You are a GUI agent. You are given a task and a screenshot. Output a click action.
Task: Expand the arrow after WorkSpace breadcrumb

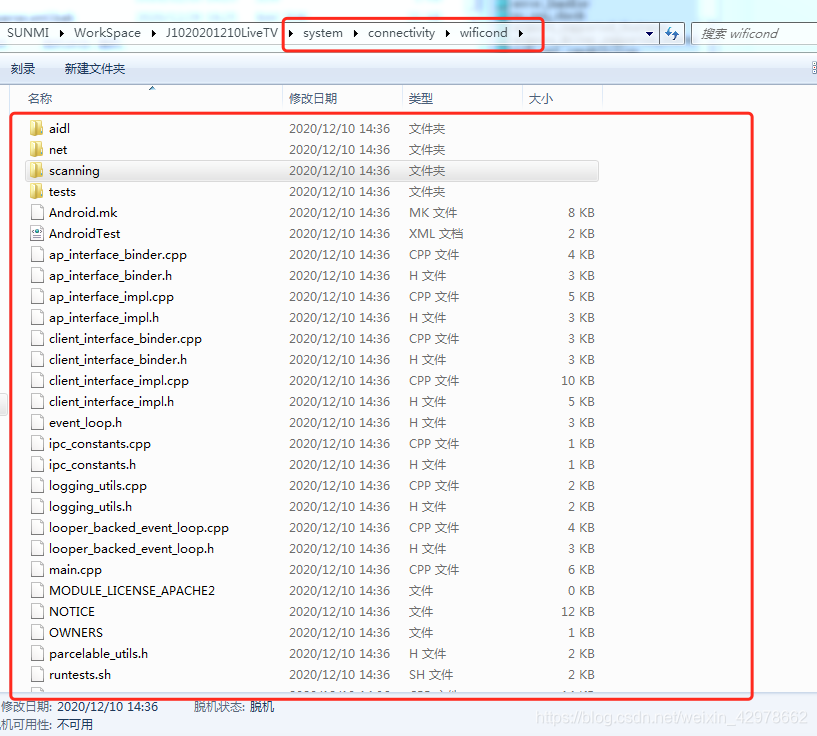click(153, 33)
